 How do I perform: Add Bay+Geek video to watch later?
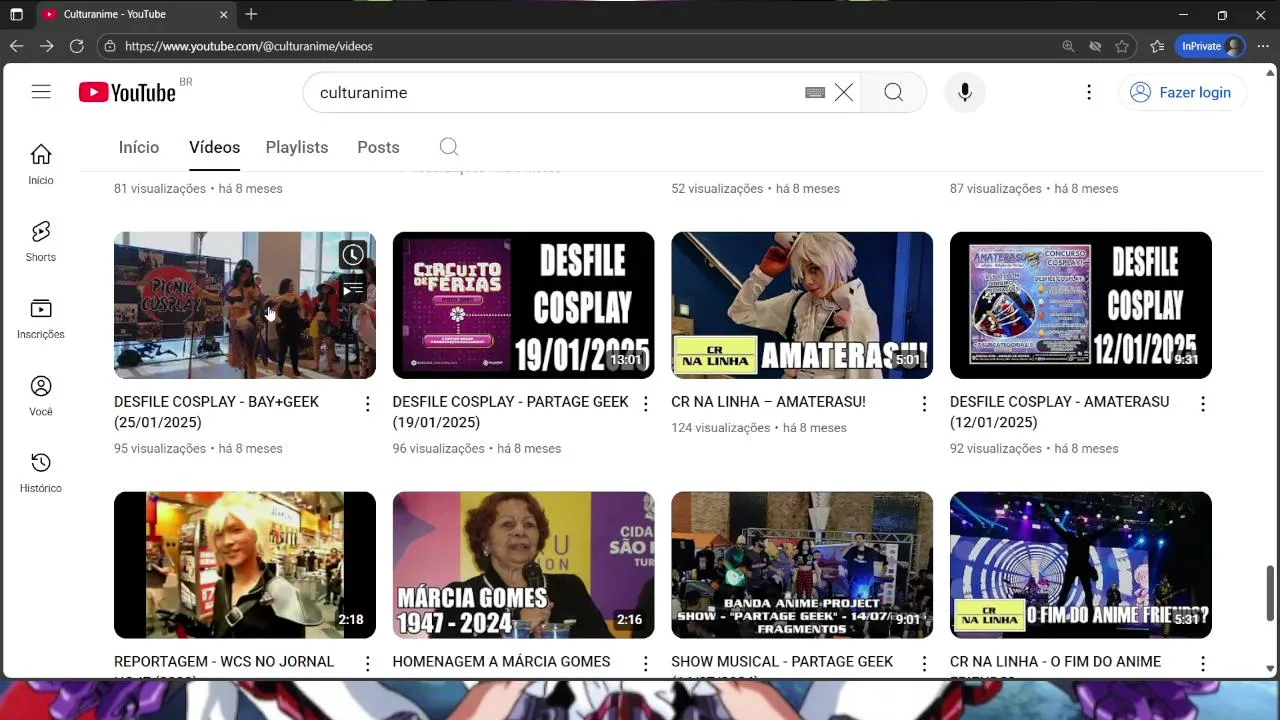coord(352,255)
